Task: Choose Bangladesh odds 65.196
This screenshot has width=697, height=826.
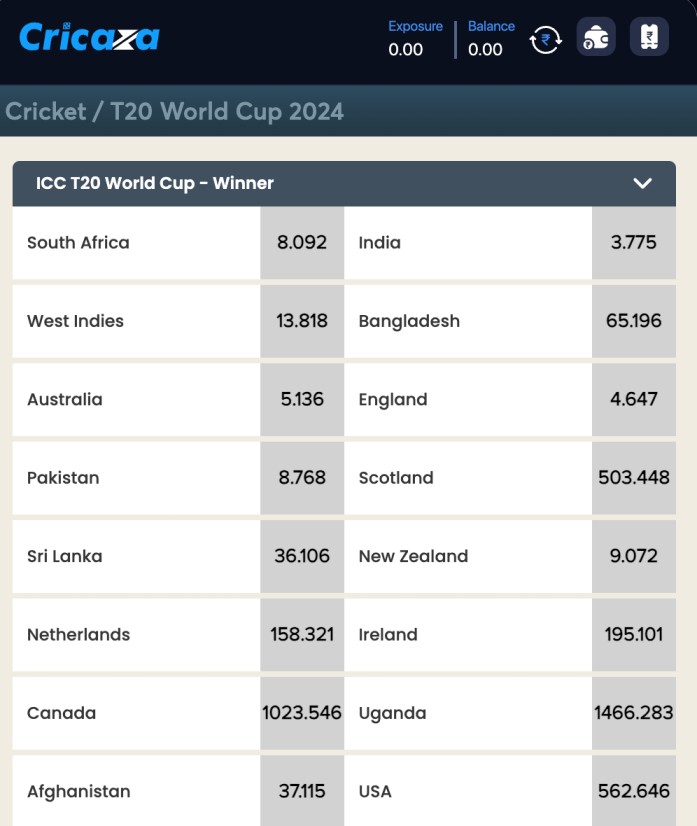Action: [634, 321]
